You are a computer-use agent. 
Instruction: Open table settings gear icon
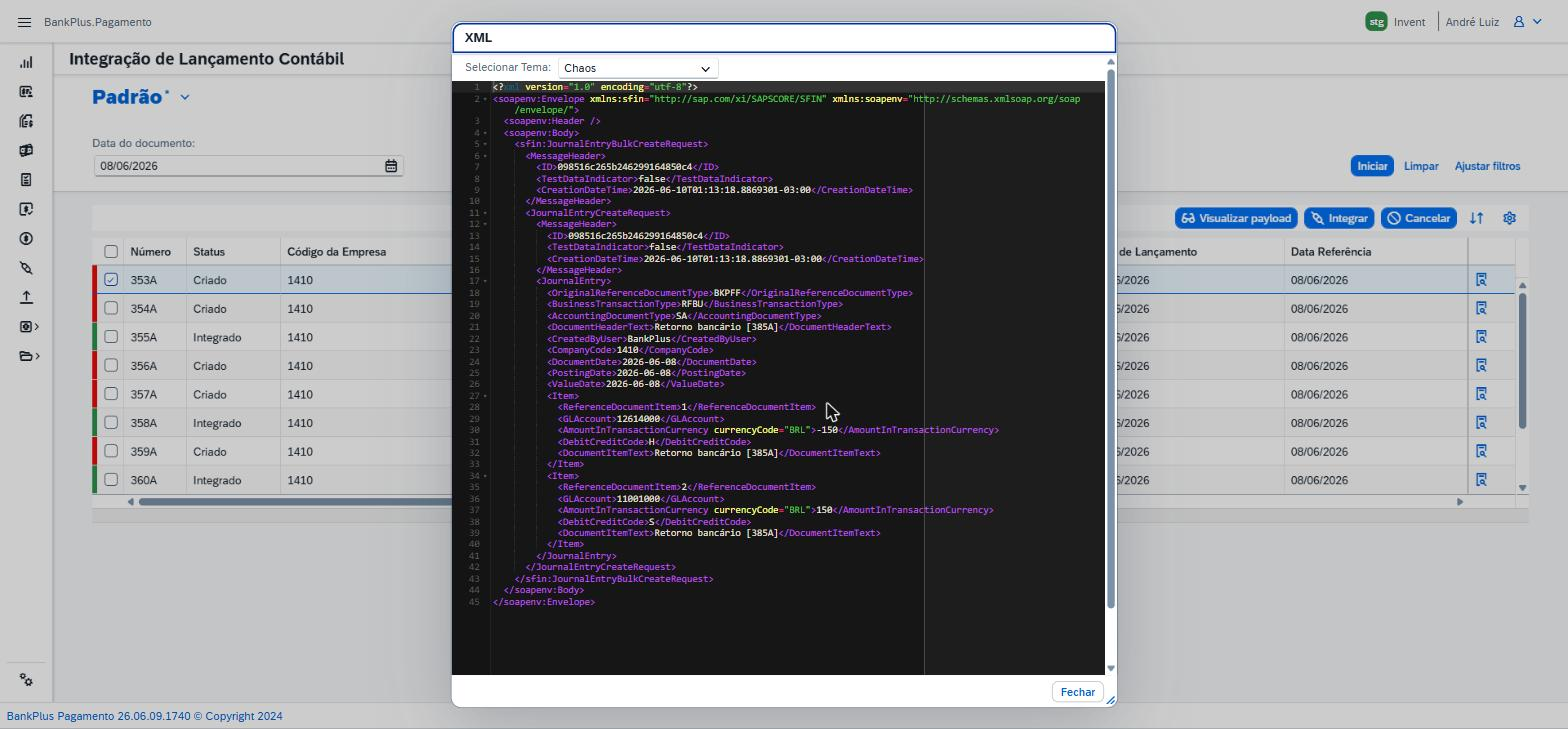coord(1509,218)
